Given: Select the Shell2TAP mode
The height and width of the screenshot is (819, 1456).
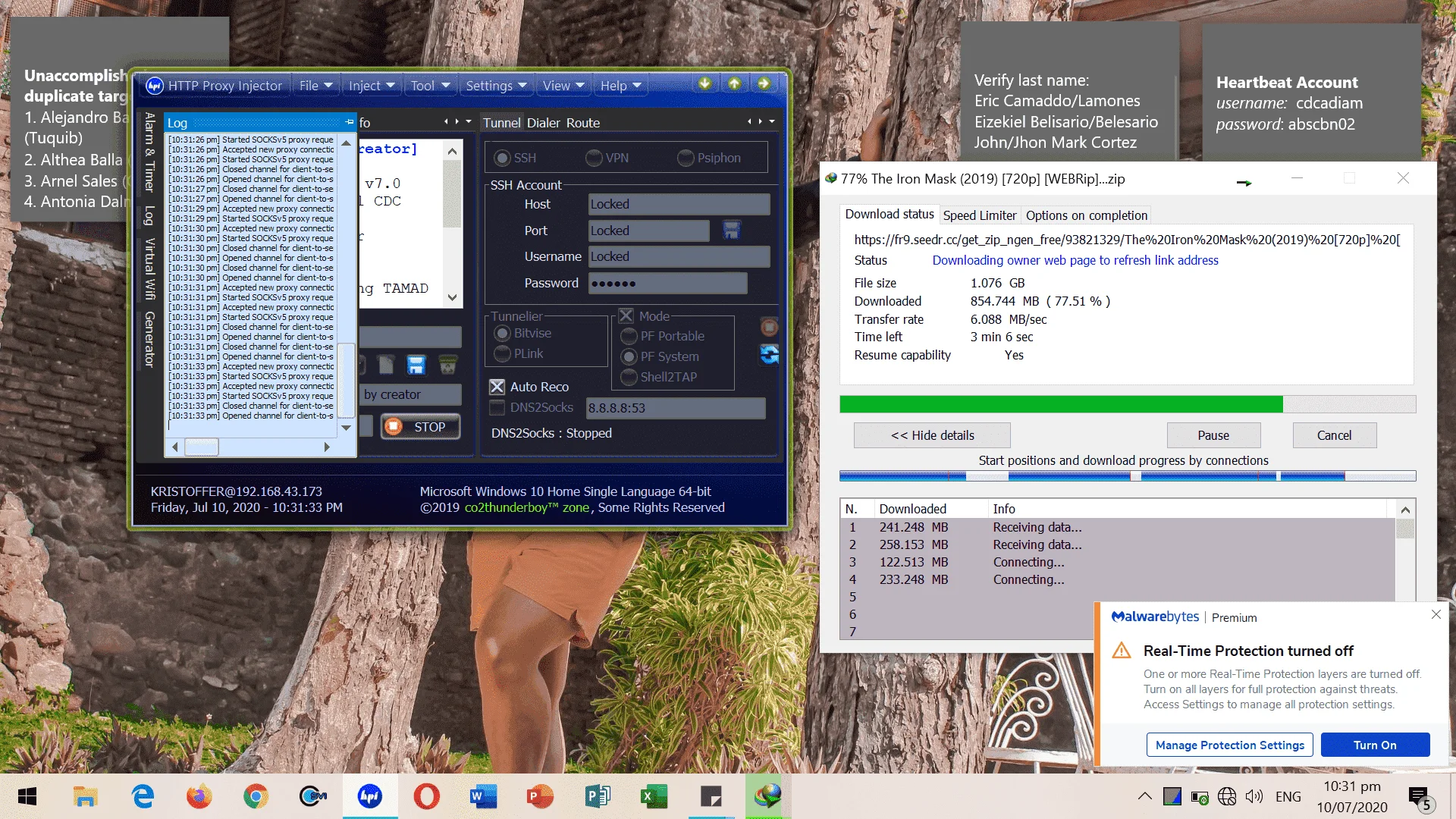Looking at the screenshot, I should point(629,377).
